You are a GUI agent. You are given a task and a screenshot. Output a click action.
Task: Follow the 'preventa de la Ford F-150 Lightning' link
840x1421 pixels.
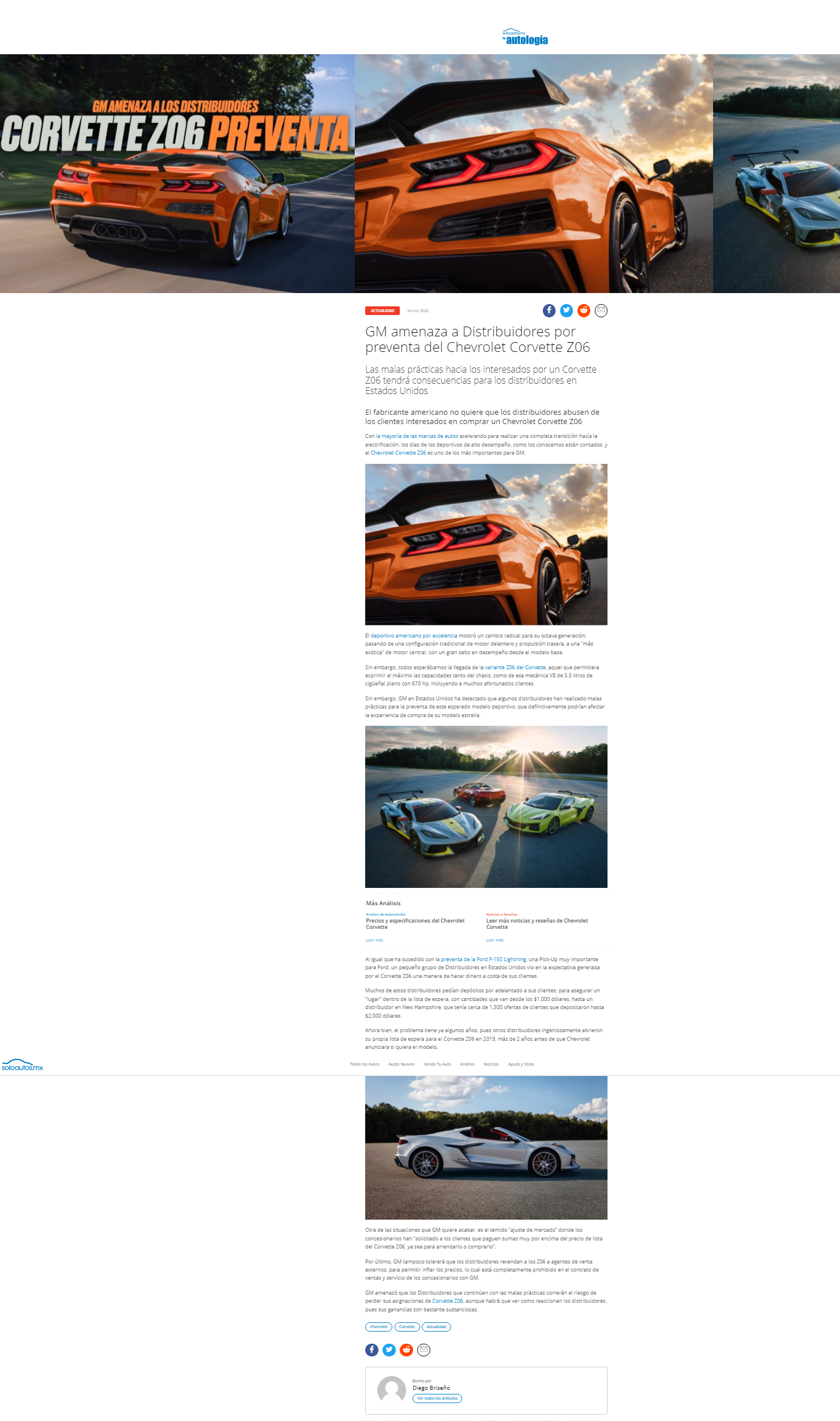click(483, 959)
